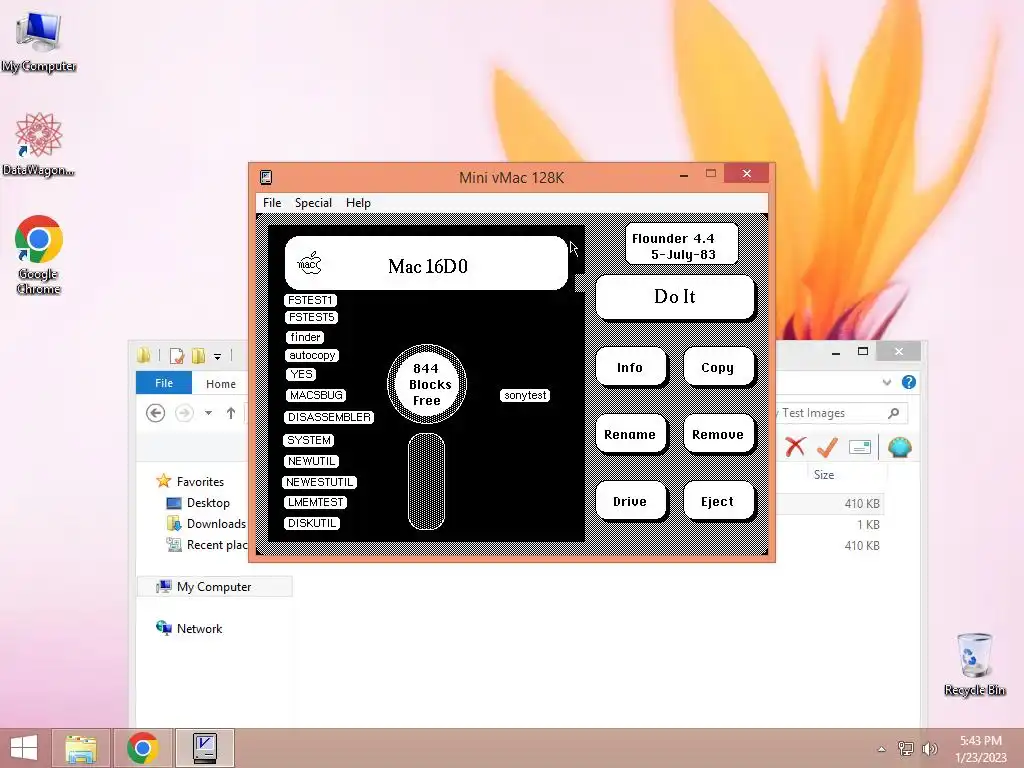Sort by the Size column header
1024x768 pixels.
pyautogui.click(x=824, y=475)
